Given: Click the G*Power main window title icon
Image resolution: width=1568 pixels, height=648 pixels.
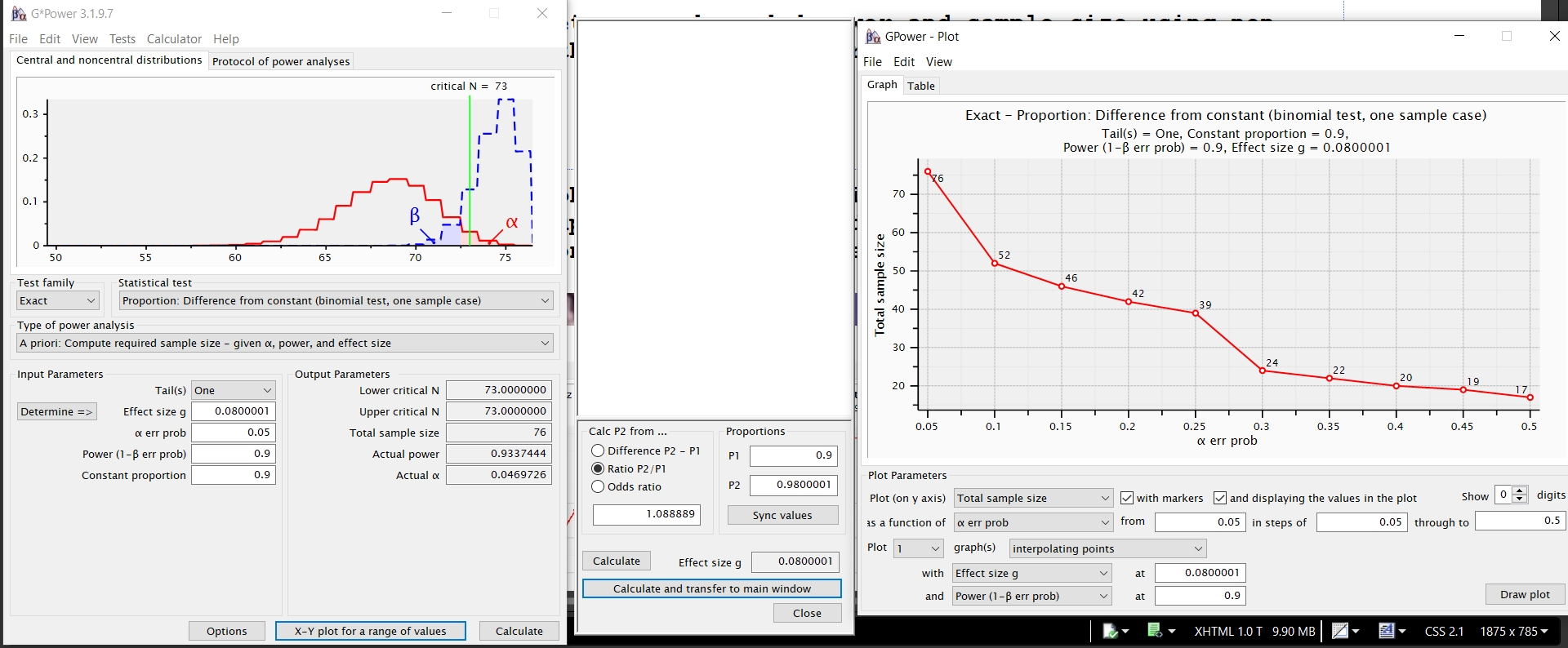Looking at the screenshot, I should coord(18,14).
